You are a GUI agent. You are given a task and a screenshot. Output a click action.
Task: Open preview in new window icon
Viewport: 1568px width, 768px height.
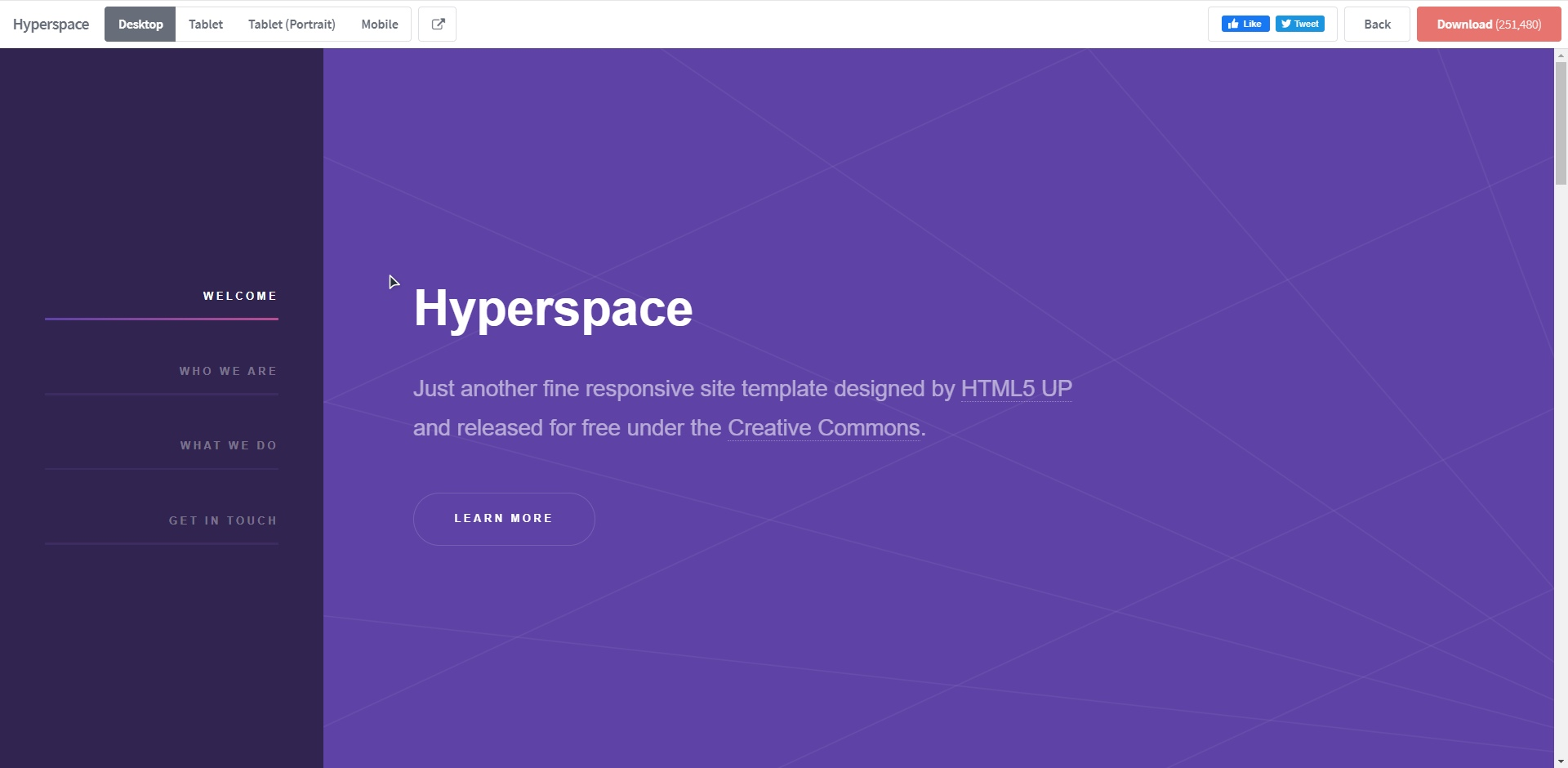coord(437,25)
